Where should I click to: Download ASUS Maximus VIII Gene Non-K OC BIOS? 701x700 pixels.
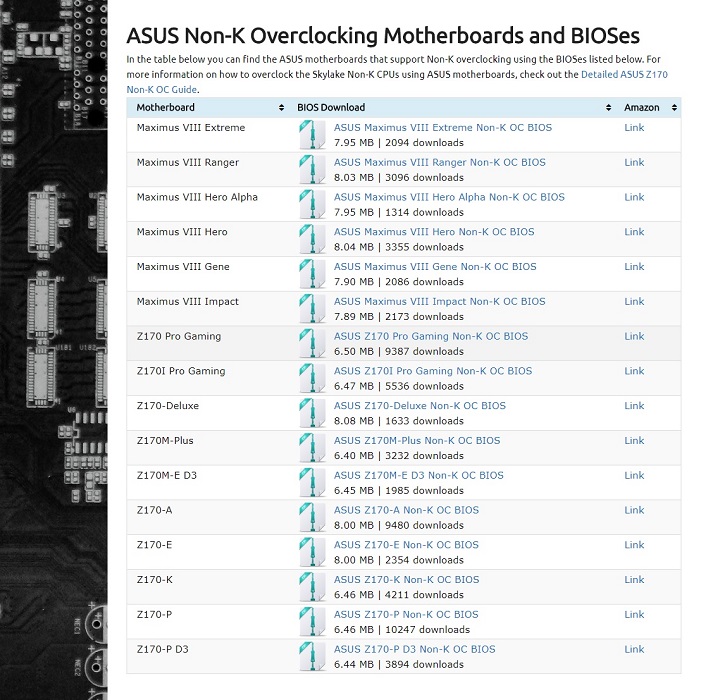435,267
